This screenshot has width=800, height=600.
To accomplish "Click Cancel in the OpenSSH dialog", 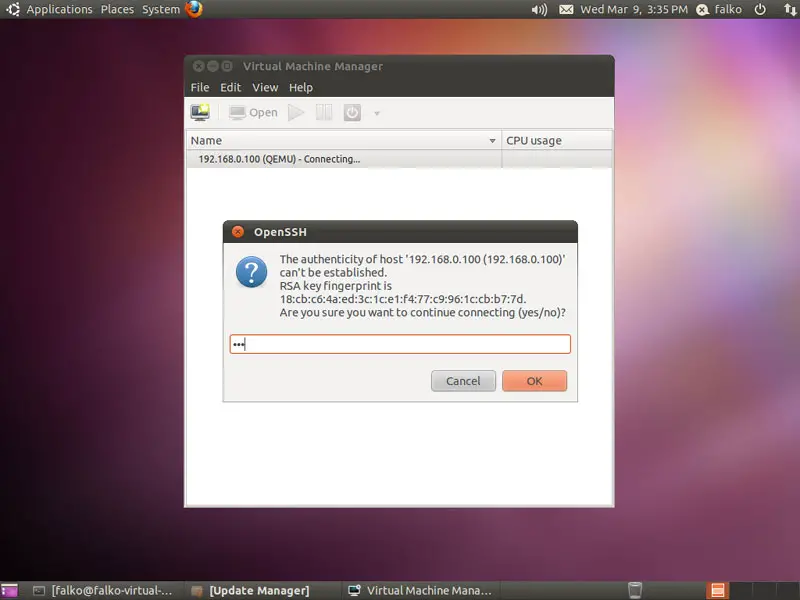I will [x=463, y=381].
